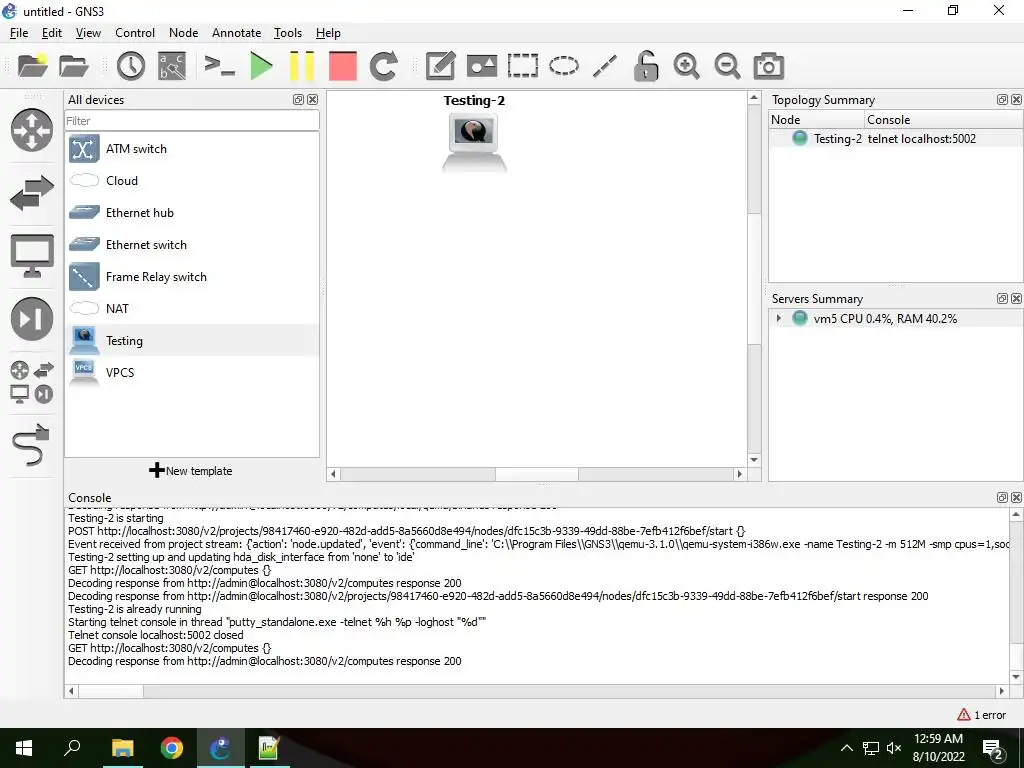Browse routers in device sidebar
This screenshot has height=768, width=1024.
pos(31,130)
